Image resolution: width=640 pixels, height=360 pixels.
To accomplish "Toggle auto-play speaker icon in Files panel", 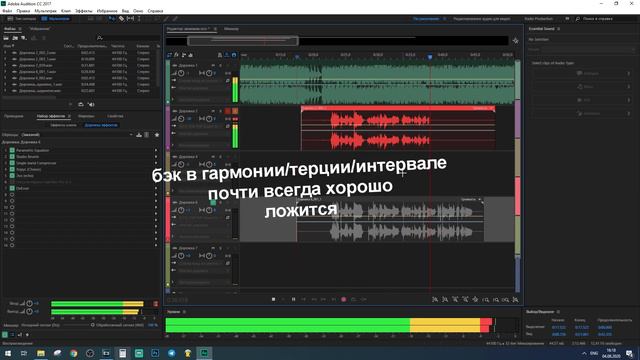I will (91, 104).
